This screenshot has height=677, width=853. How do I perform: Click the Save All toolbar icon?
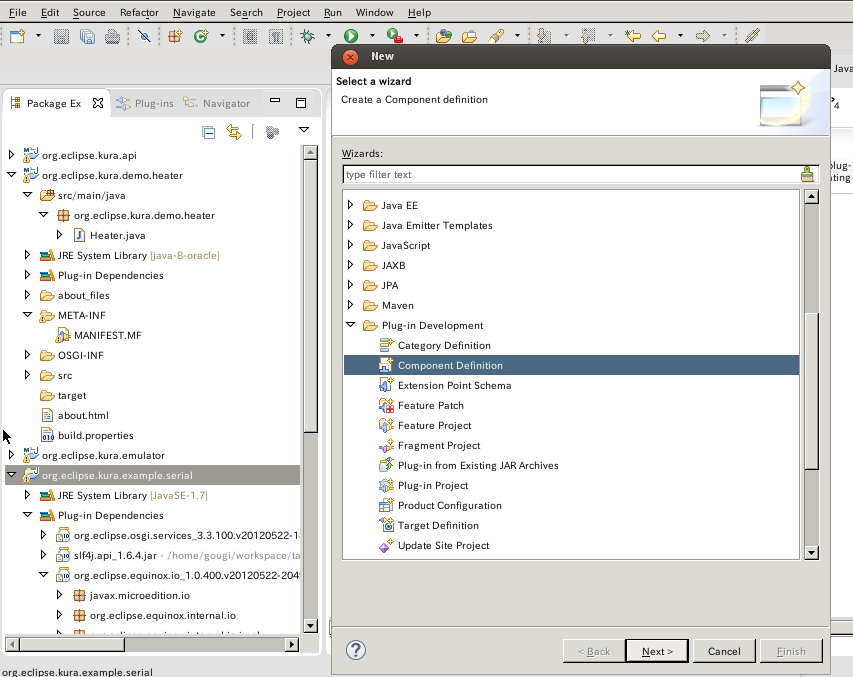(87, 36)
